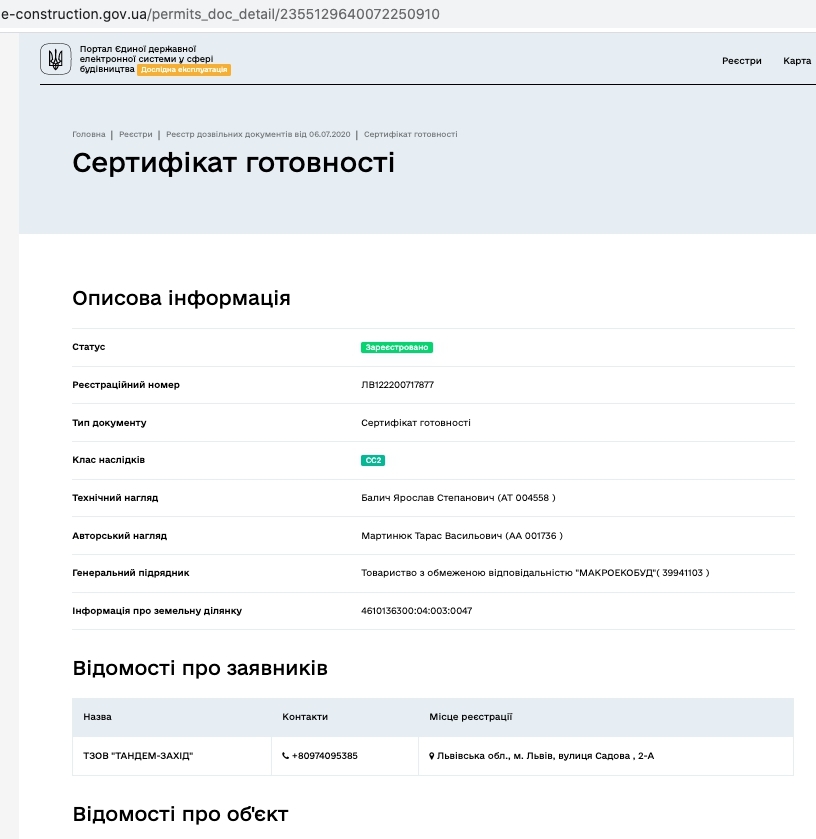Click the Відомості про заявників heading

click(x=200, y=668)
